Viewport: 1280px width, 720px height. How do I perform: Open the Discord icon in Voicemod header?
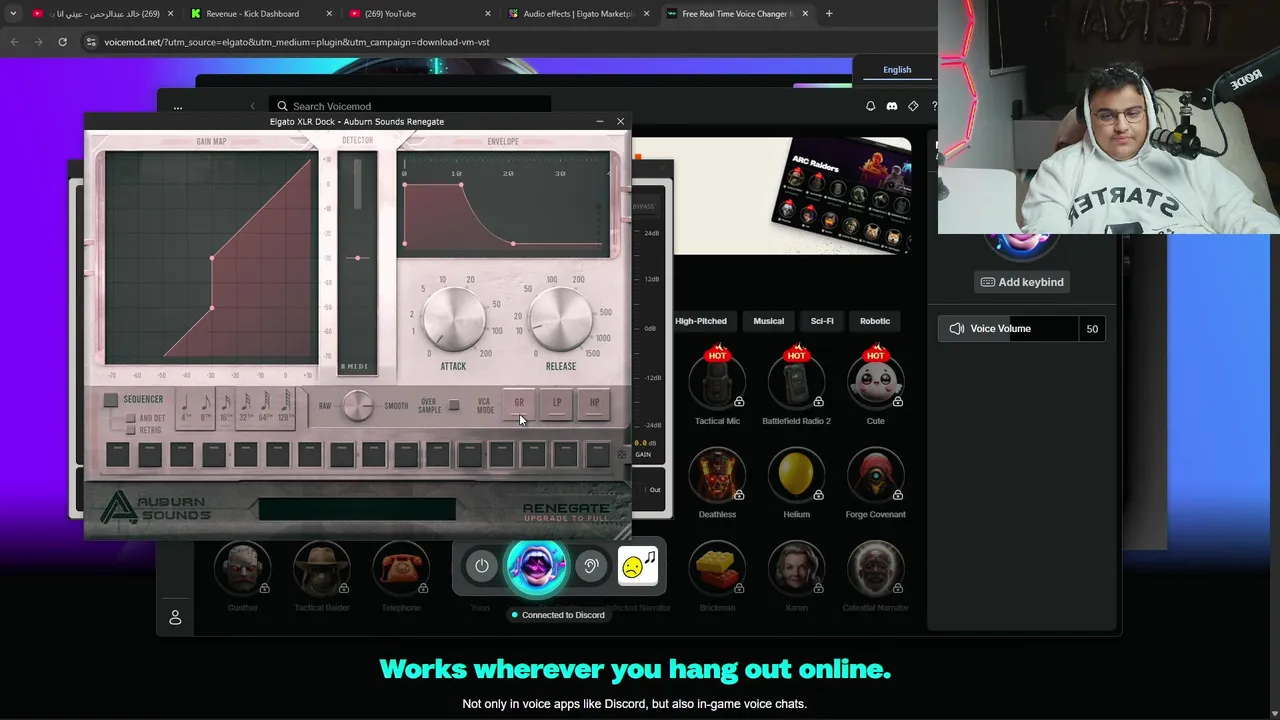tap(892, 106)
